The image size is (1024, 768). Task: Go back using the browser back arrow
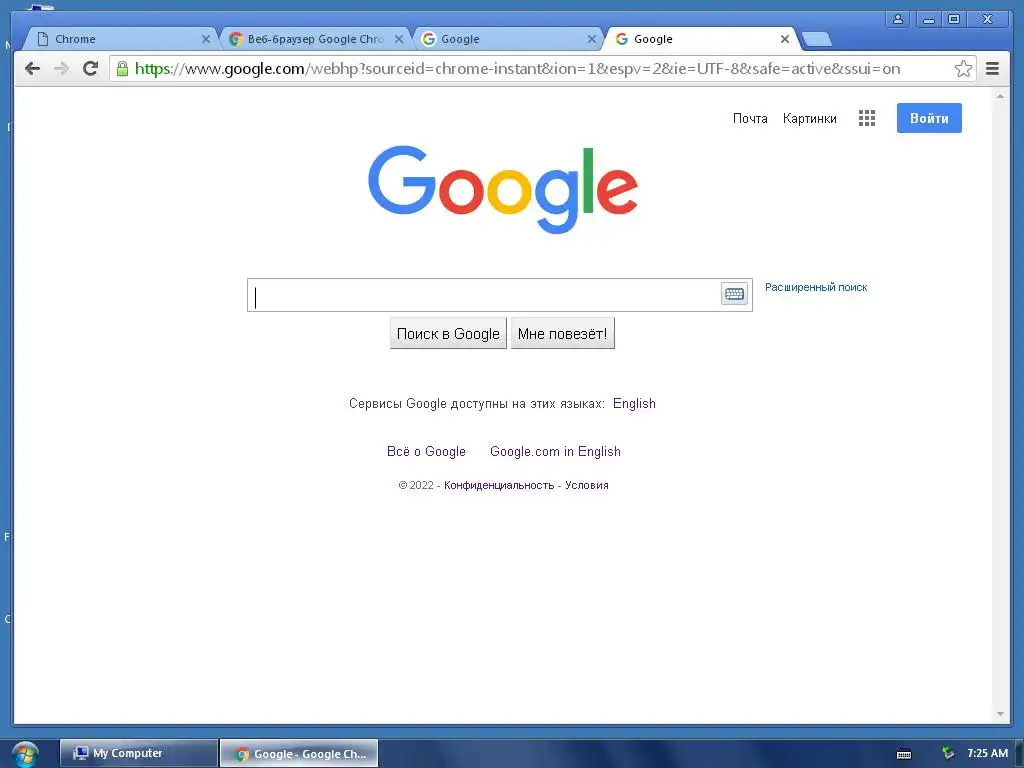coord(32,69)
